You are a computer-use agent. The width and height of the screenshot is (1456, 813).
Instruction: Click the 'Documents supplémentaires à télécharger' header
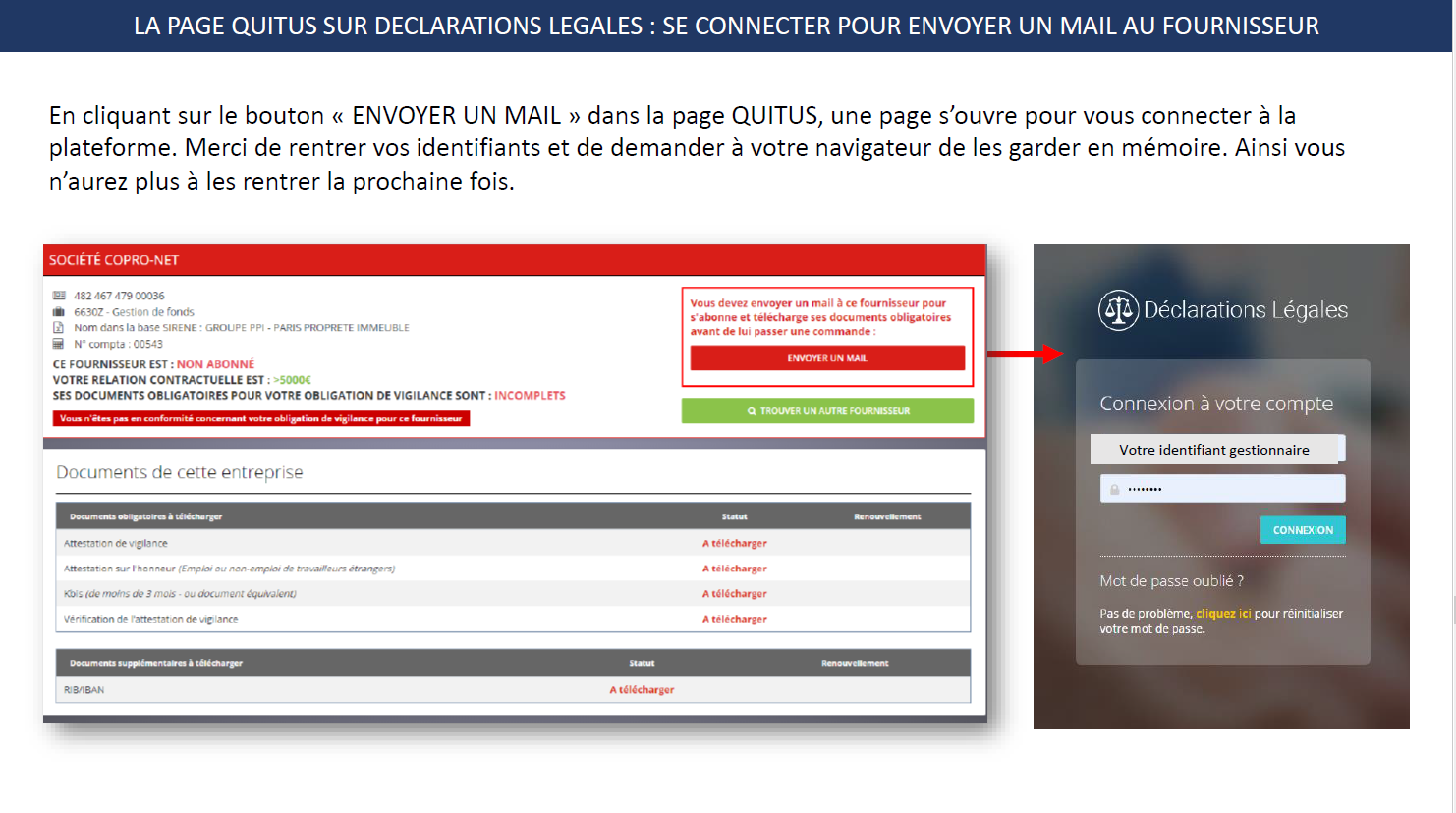[x=156, y=664]
